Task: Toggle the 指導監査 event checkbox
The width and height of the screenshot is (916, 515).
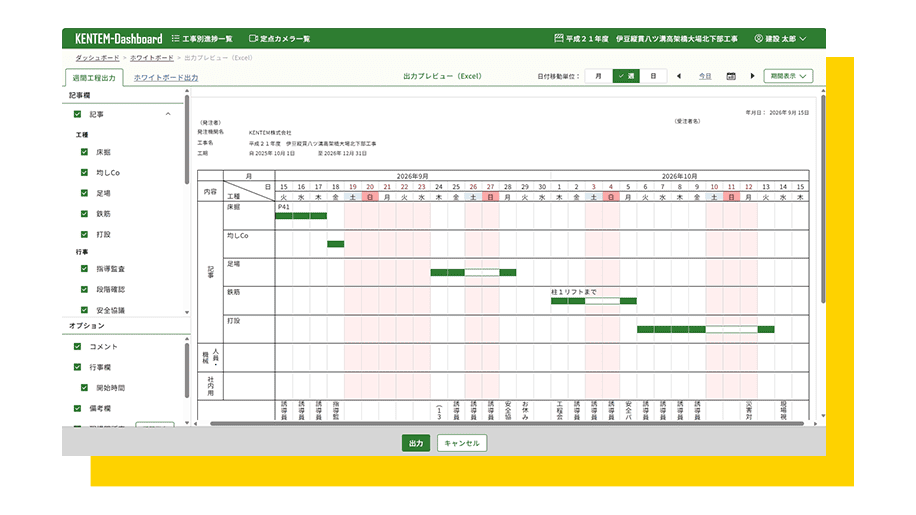Action: 84,269
